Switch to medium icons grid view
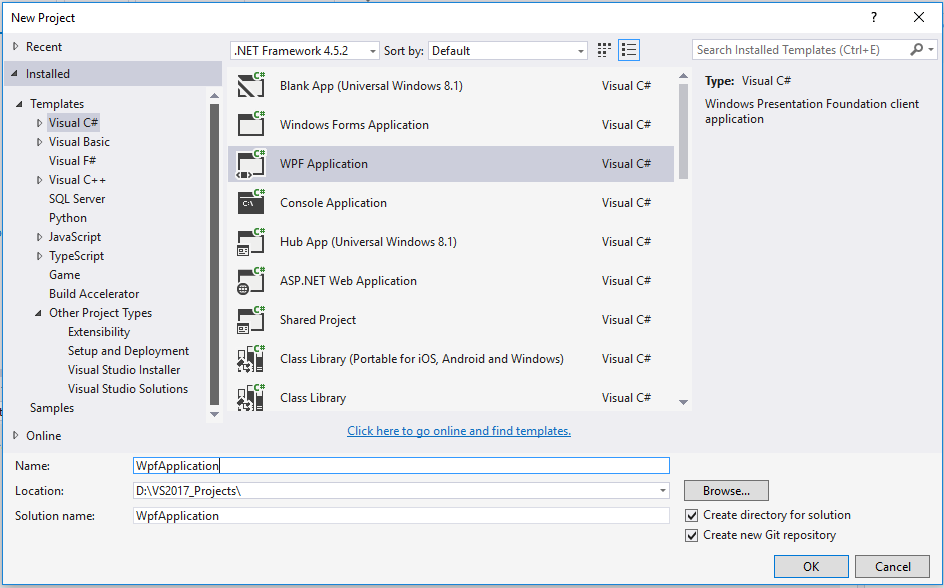Viewport: 944px width, 588px height. 604,50
